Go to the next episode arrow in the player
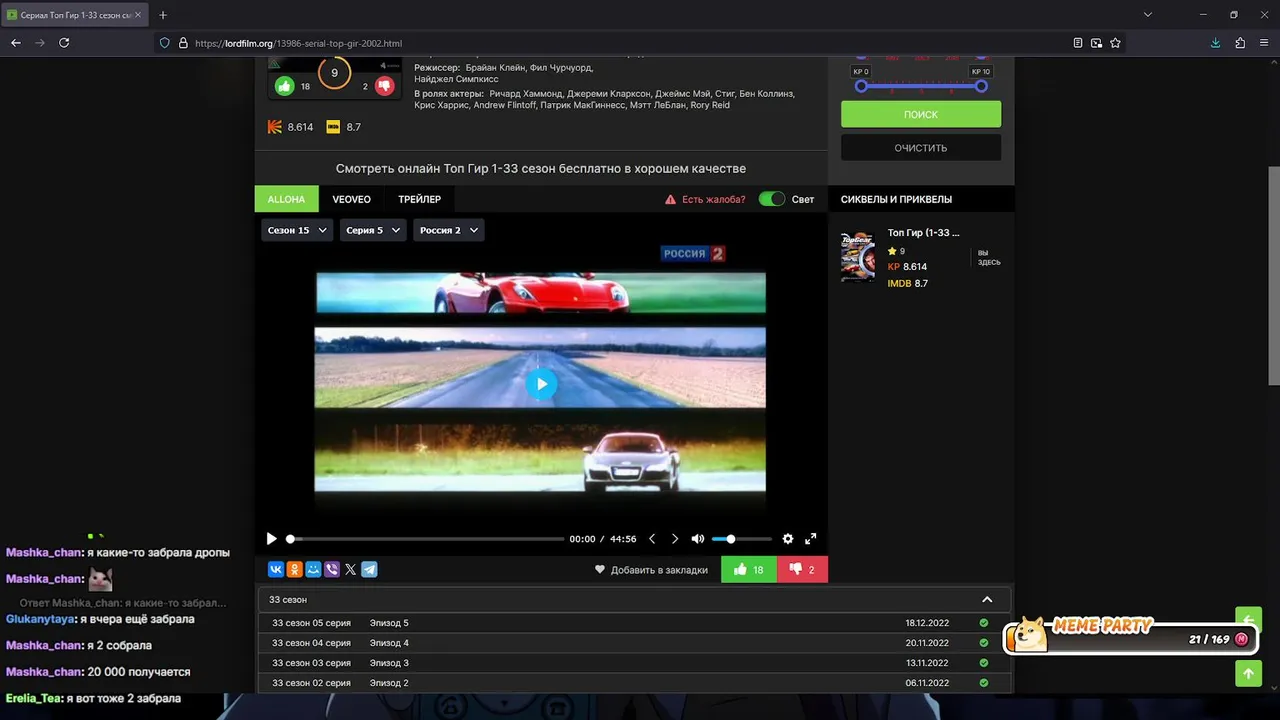The height and width of the screenshot is (720, 1280). [674, 539]
